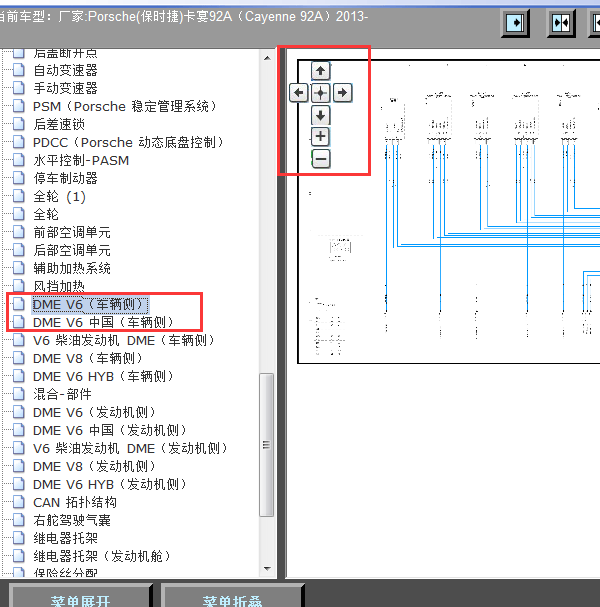Pan the wiring diagram right with the right arrow
600x607 pixels.
click(x=342, y=93)
